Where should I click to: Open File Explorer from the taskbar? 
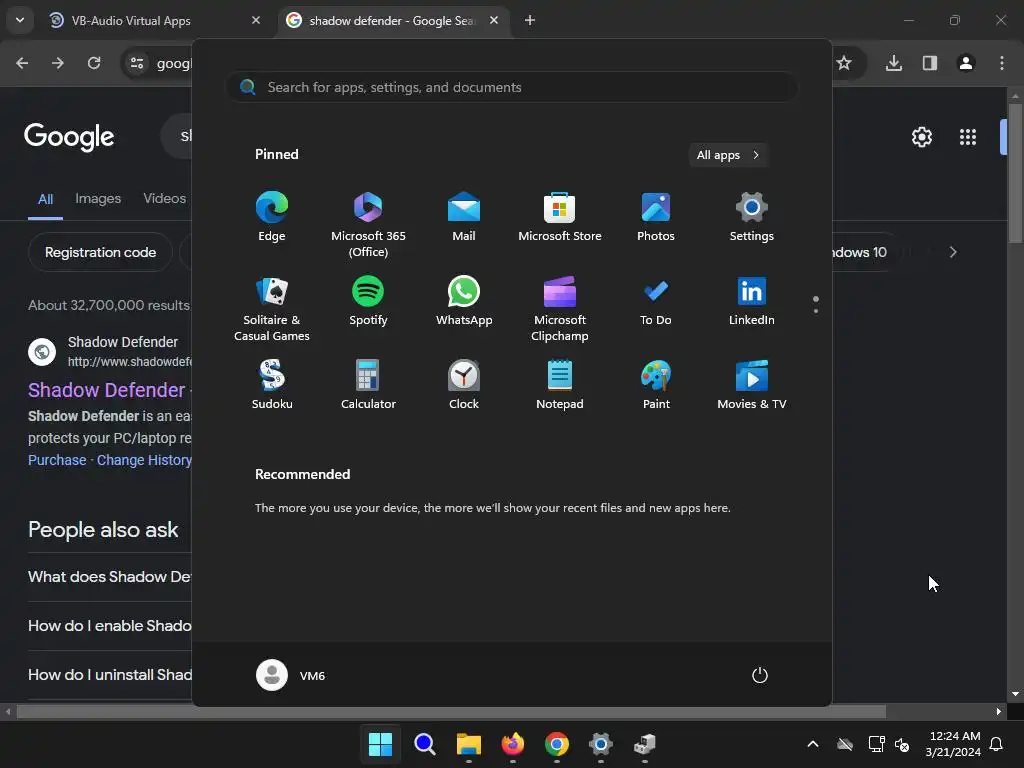[x=468, y=744]
